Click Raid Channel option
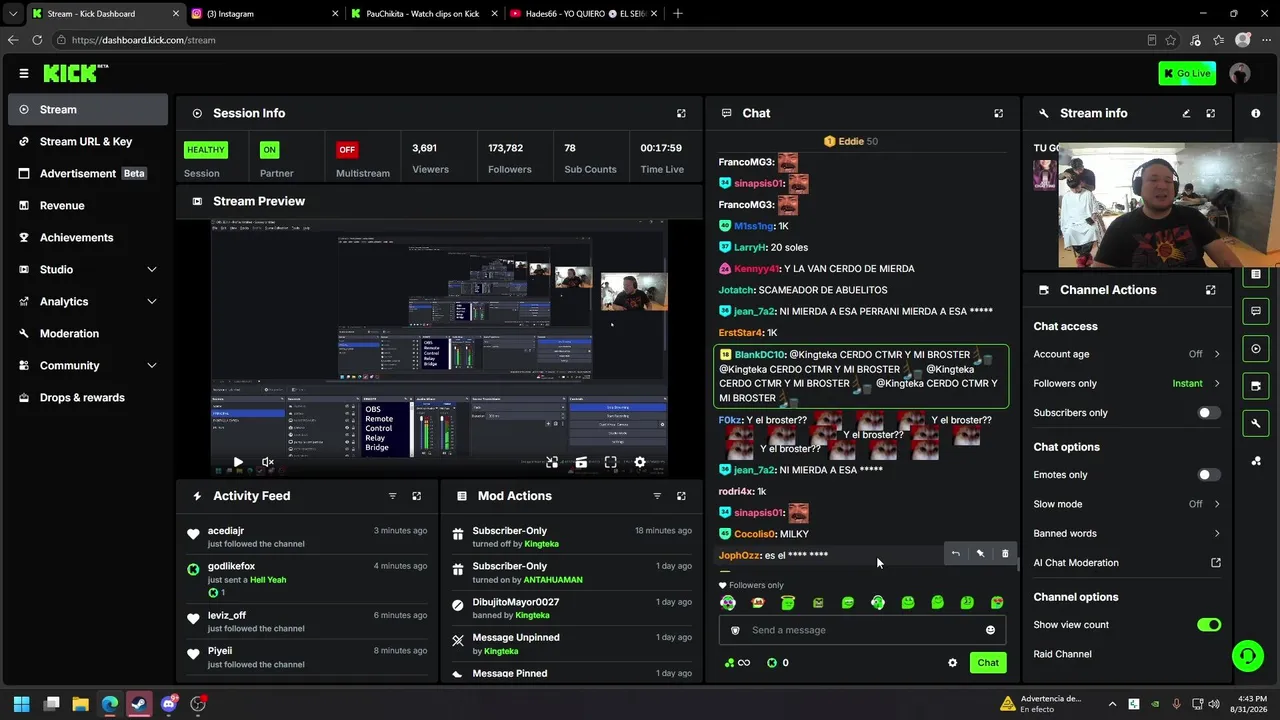 pos(1062,654)
